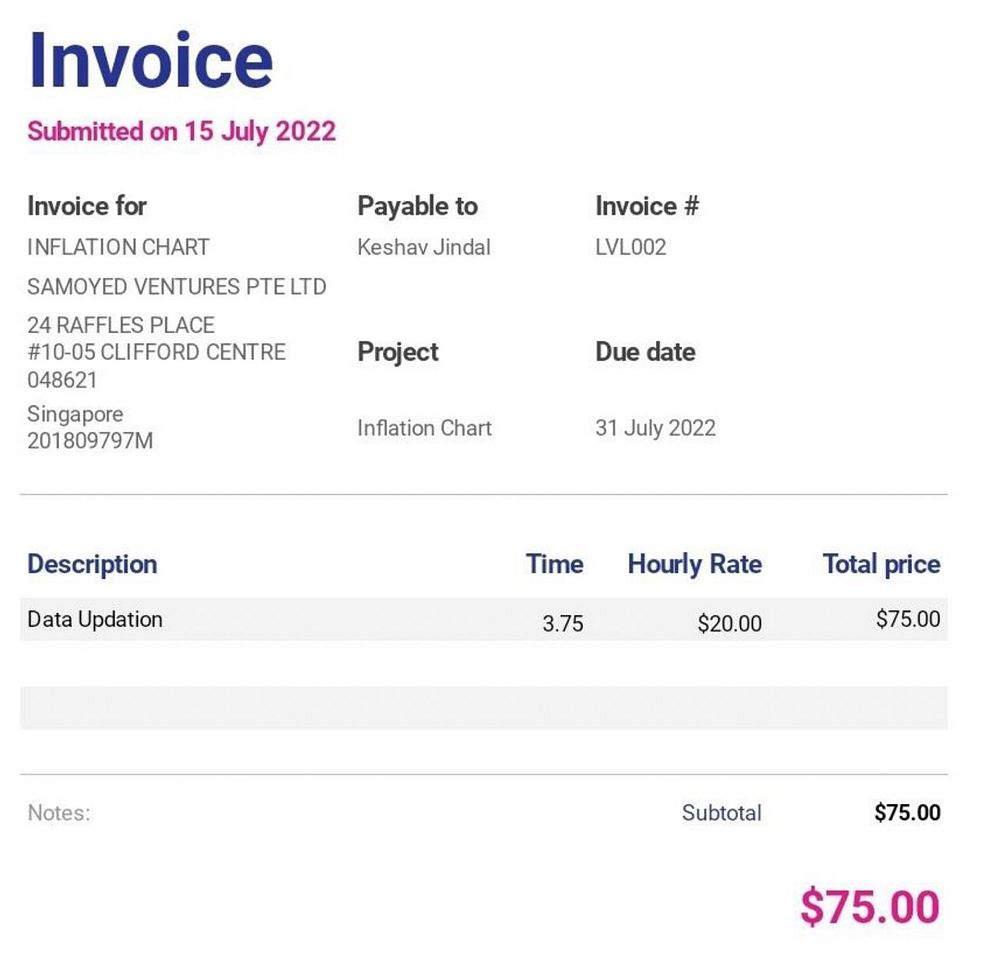The image size is (1000, 955).
Task: Click the due date 31 July 2022
Action: click(x=656, y=427)
